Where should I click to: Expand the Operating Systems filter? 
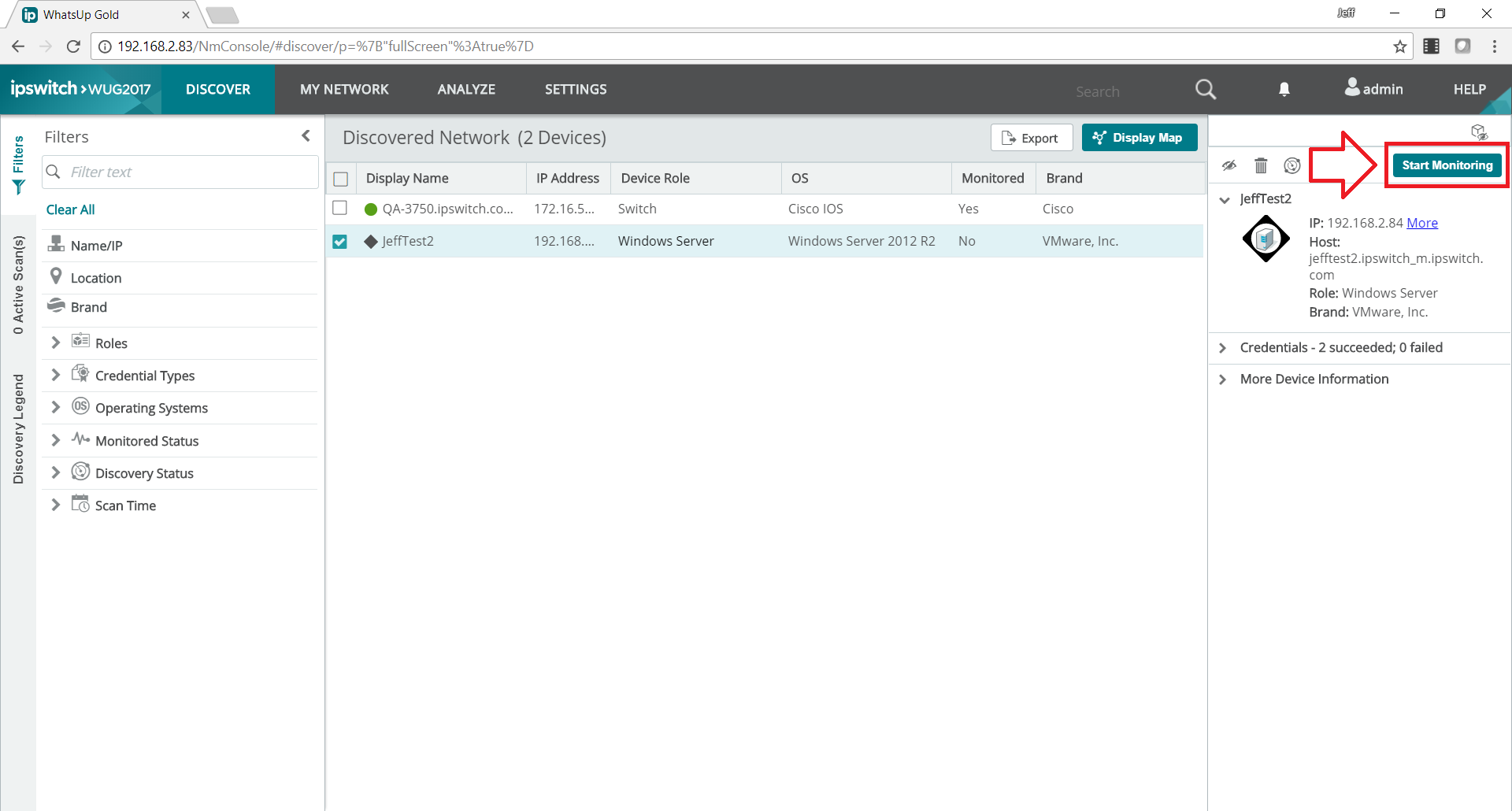(56, 407)
